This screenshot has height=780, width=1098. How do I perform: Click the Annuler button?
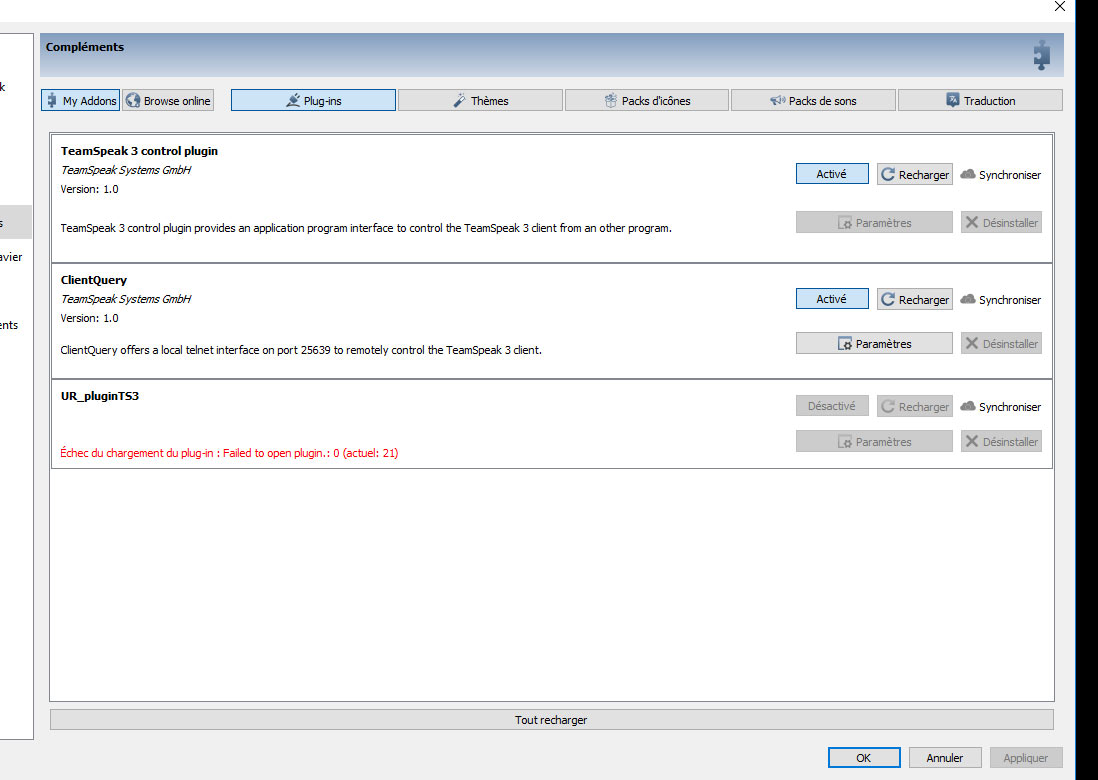coord(944,758)
